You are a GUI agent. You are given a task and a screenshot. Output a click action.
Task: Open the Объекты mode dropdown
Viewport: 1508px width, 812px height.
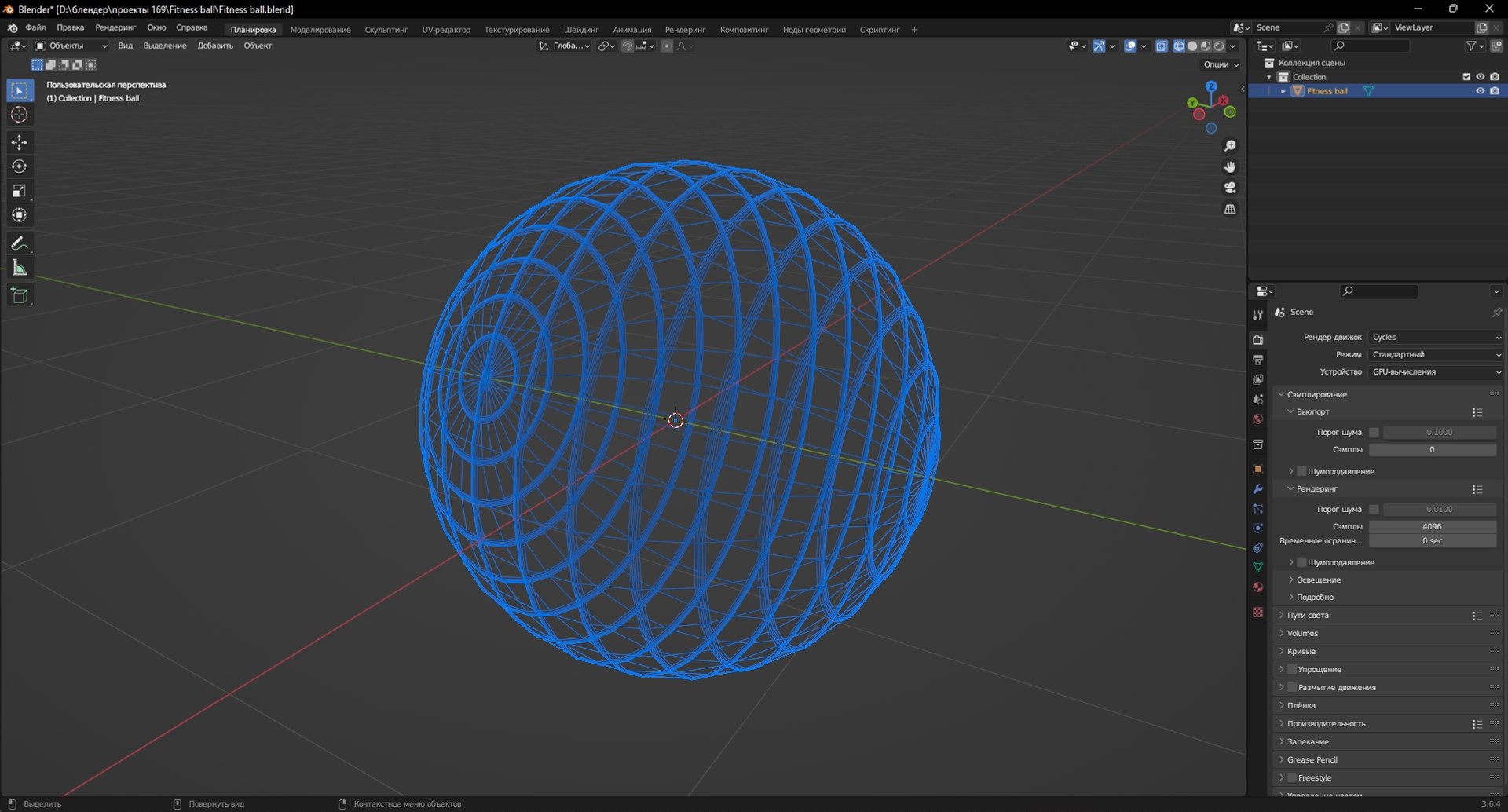(x=71, y=46)
